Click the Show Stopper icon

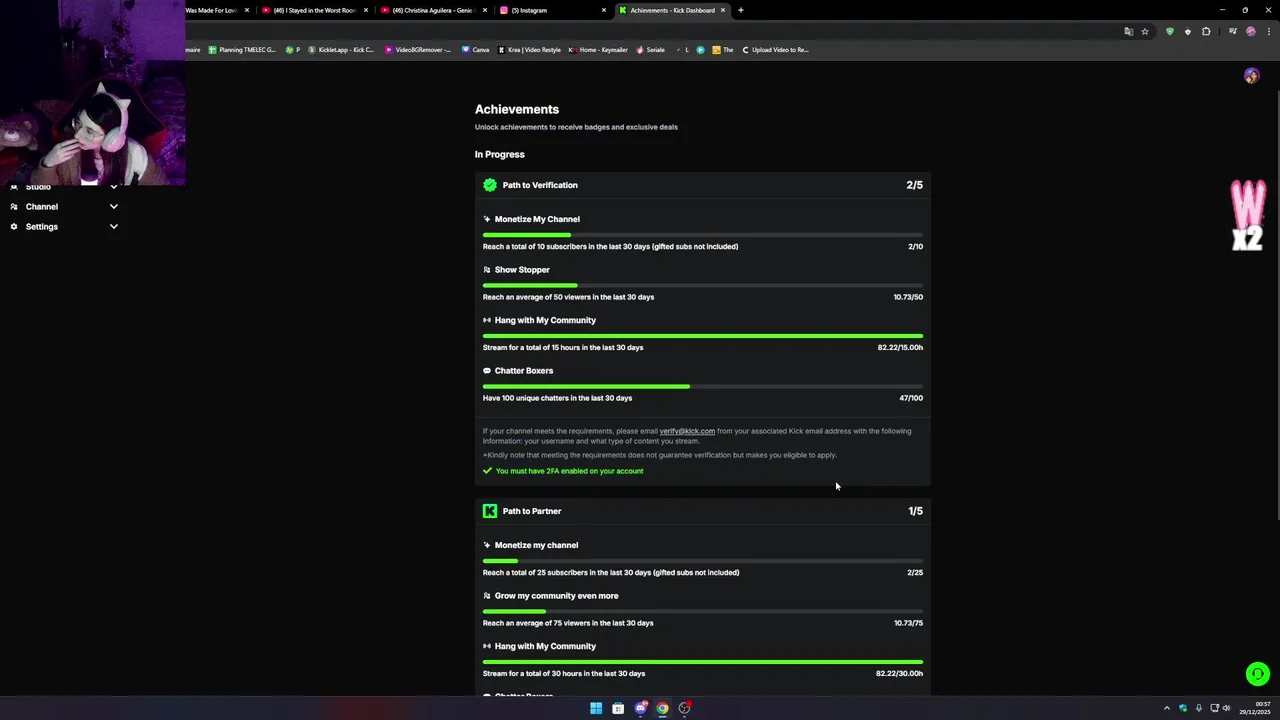coord(487,270)
